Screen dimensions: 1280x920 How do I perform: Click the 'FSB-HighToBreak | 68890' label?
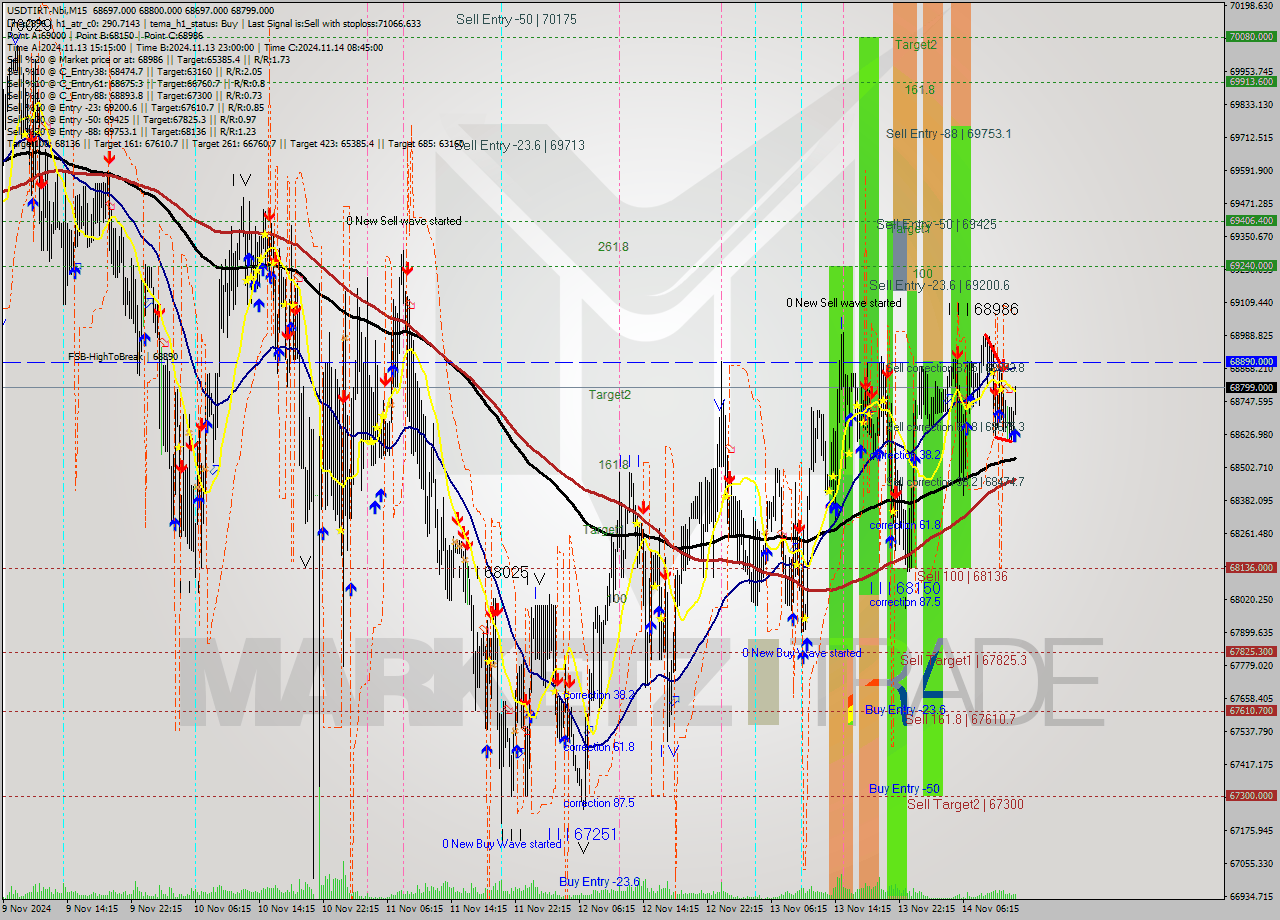click(123, 356)
